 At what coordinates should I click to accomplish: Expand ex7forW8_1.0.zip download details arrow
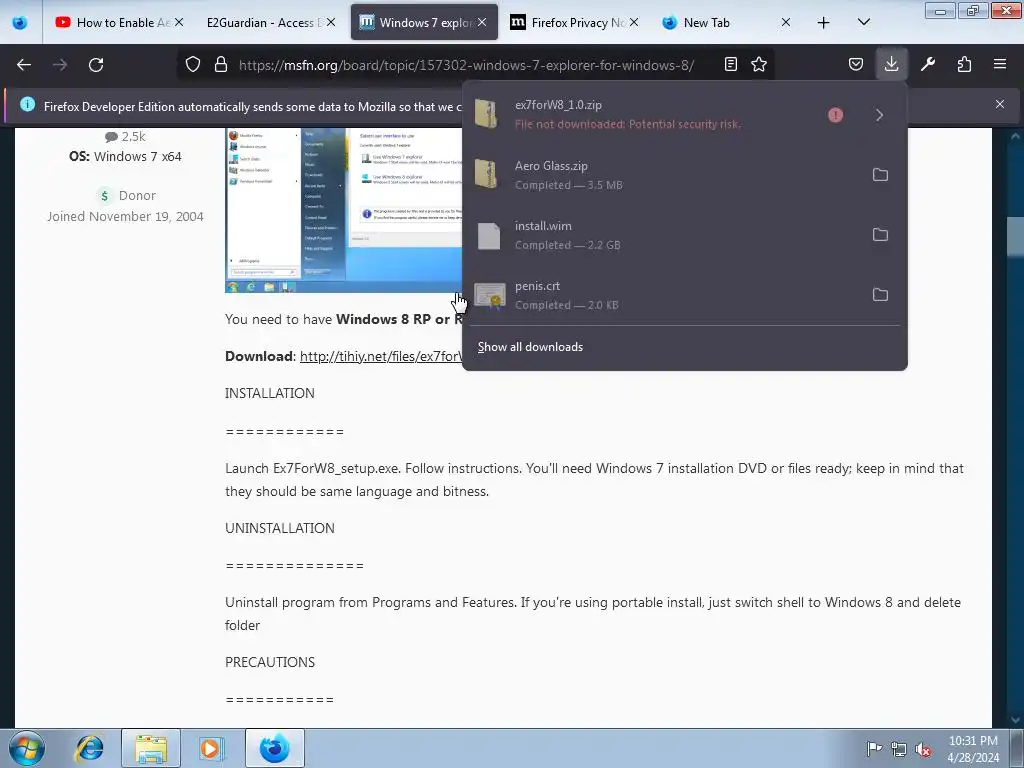coord(880,115)
